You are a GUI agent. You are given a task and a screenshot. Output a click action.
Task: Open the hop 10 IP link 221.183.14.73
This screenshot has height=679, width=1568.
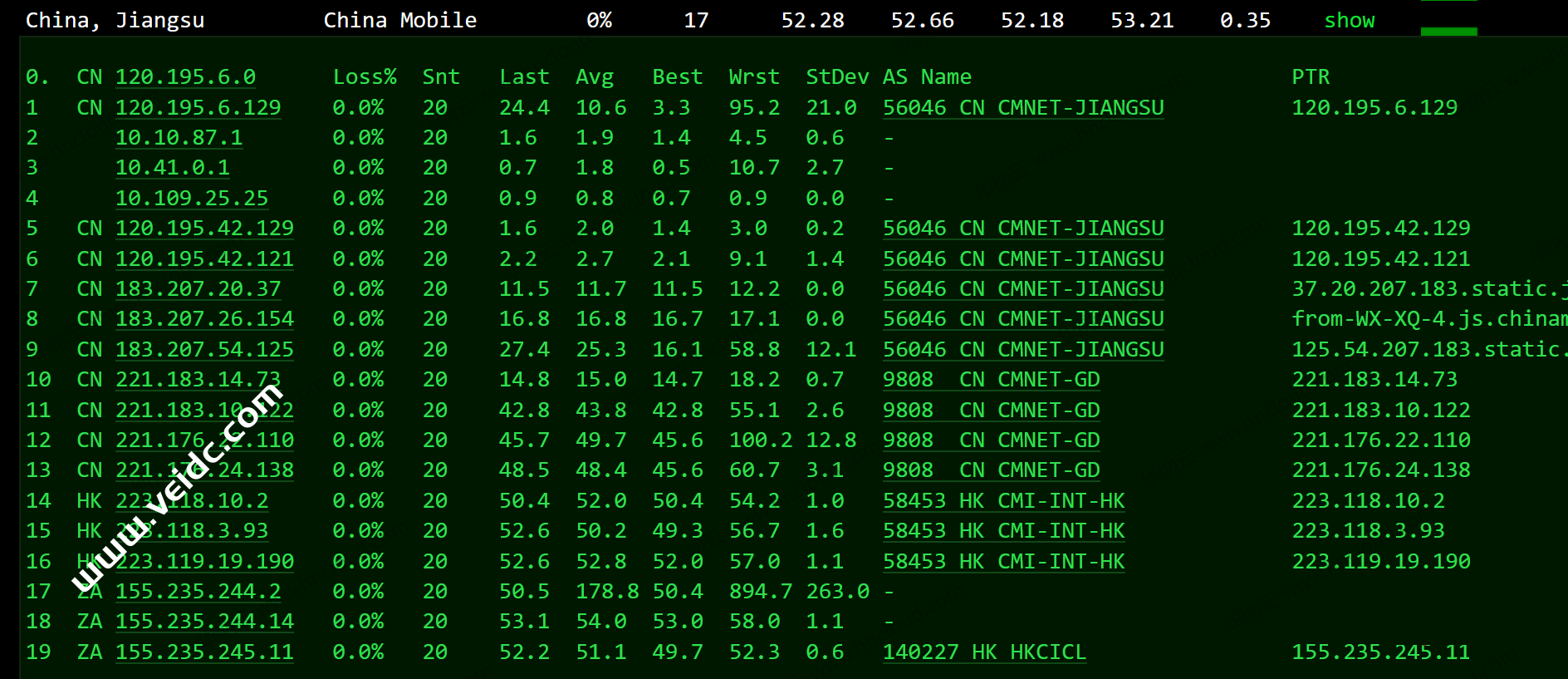coord(198,380)
